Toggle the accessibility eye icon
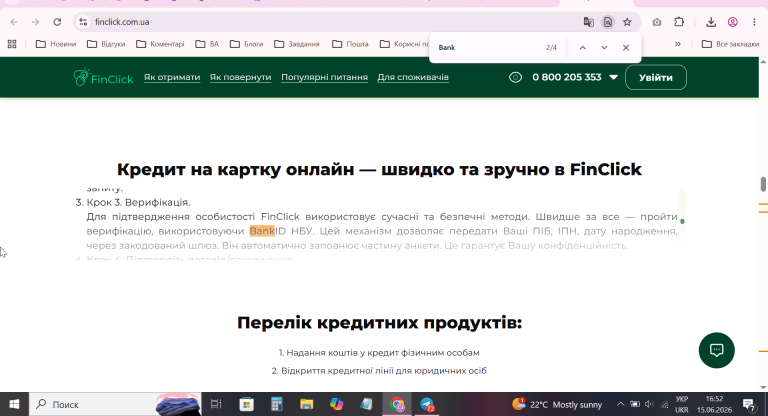This screenshot has width=768, height=416. click(515, 77)
